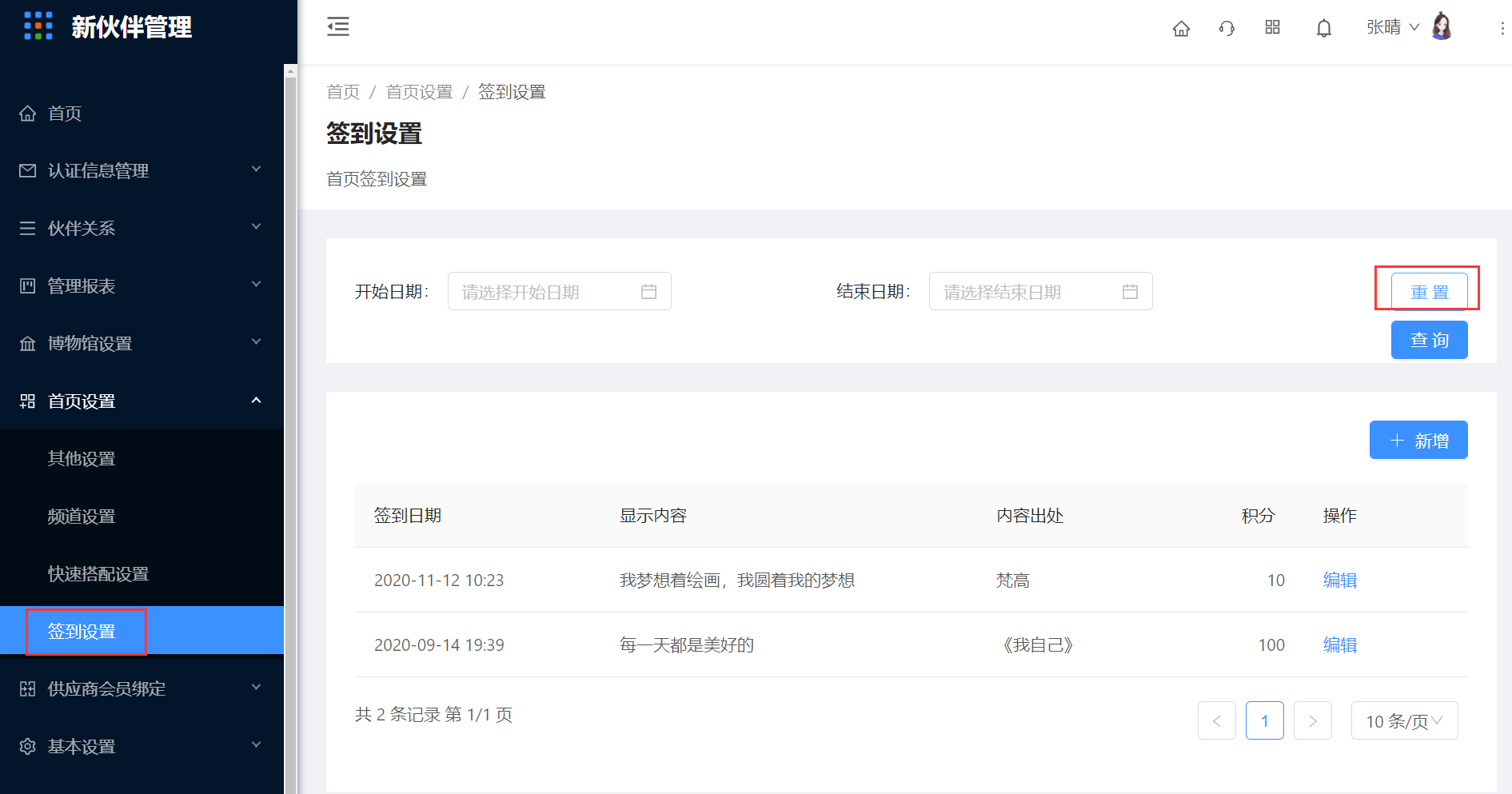The width and height of the screenshot is (1512, 794).
Task: Click calendar icon in end date field
Action: point(1130,292)
